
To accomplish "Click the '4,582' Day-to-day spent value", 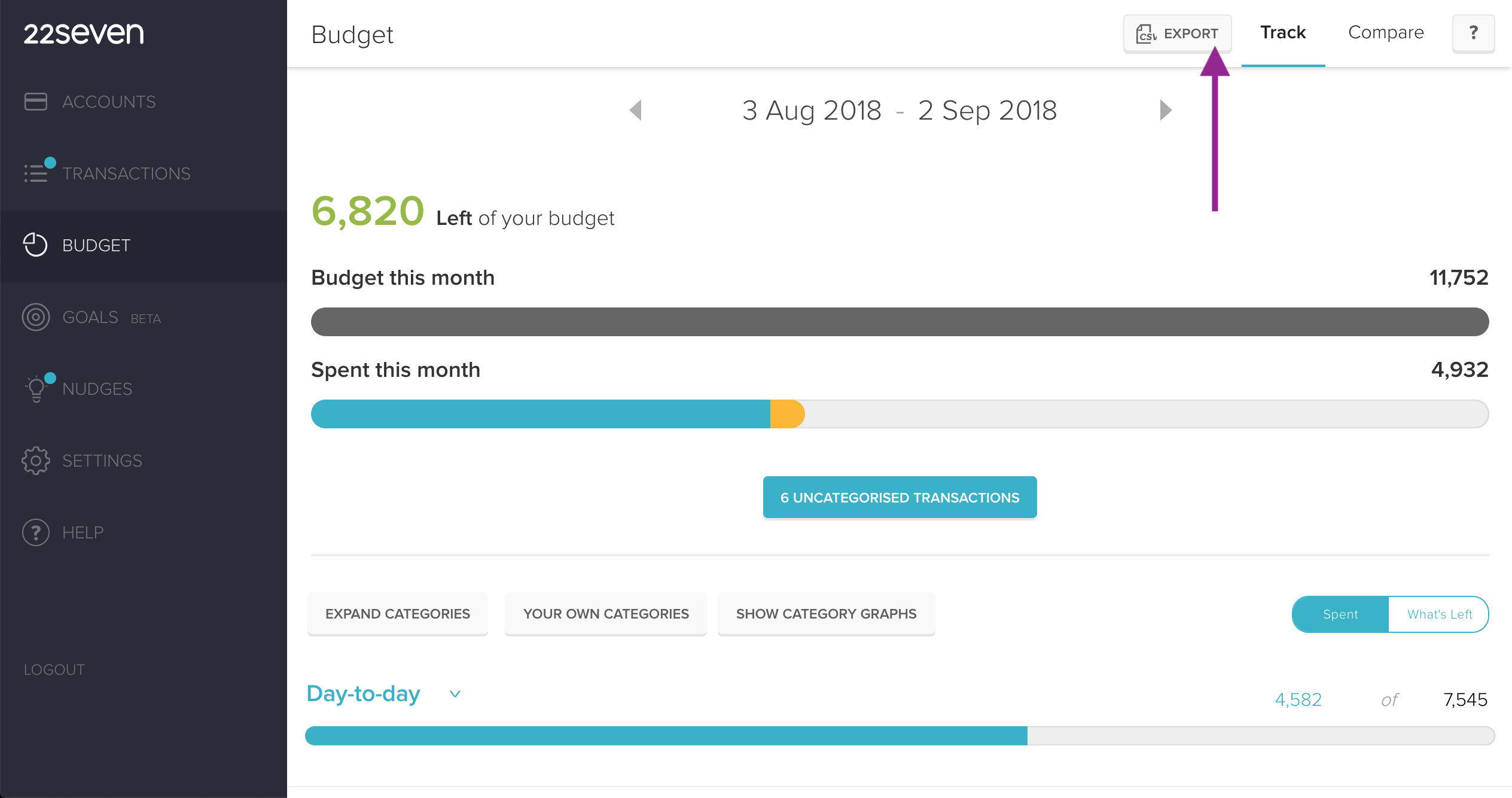I will tap(1298, 700).
